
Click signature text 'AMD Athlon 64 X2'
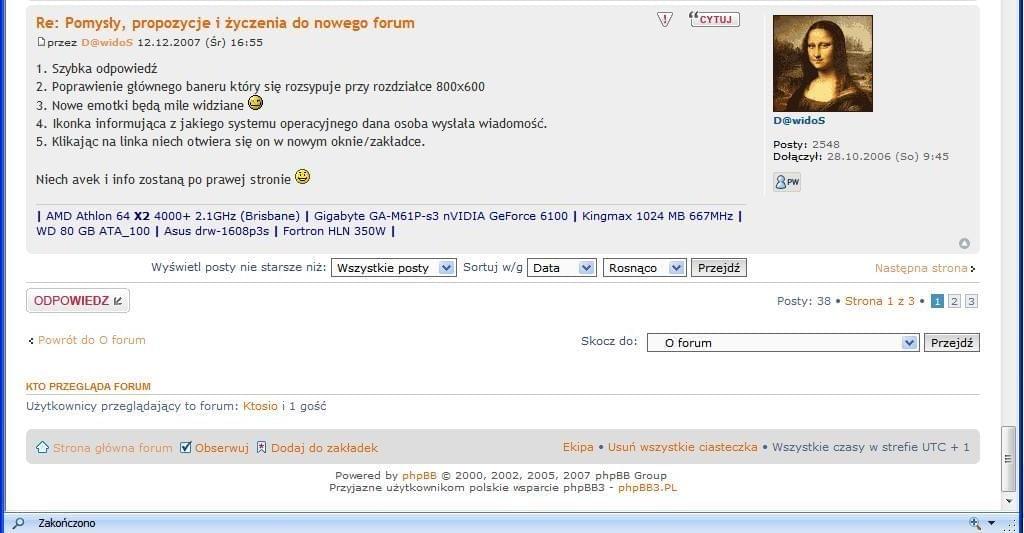point(98,216)
